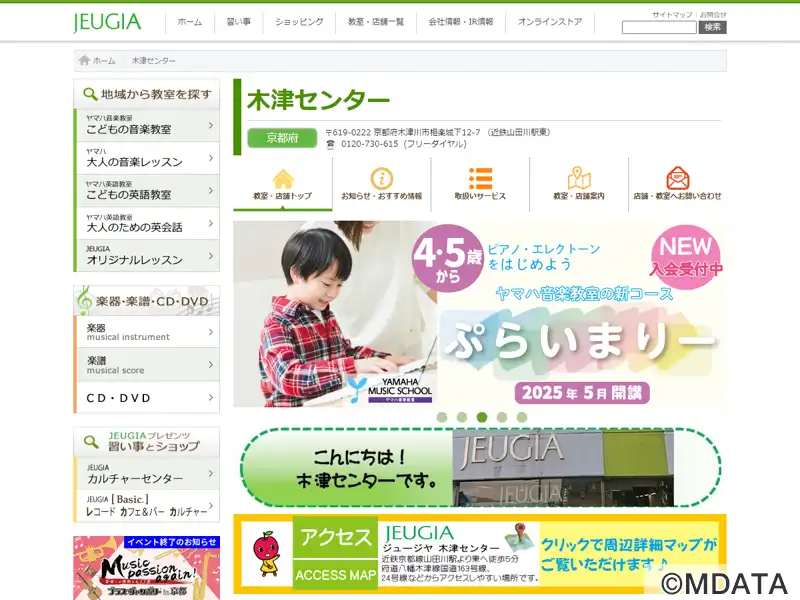This screenshot has height=600, width=800.
Task: Click the treble clef icon beside 楽器・楽譜・CD・DVD
Action: 84,301
